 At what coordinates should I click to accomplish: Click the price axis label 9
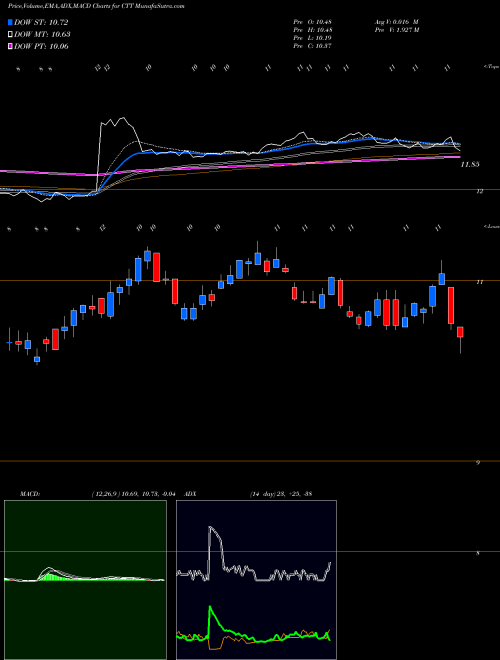[478, 463]
